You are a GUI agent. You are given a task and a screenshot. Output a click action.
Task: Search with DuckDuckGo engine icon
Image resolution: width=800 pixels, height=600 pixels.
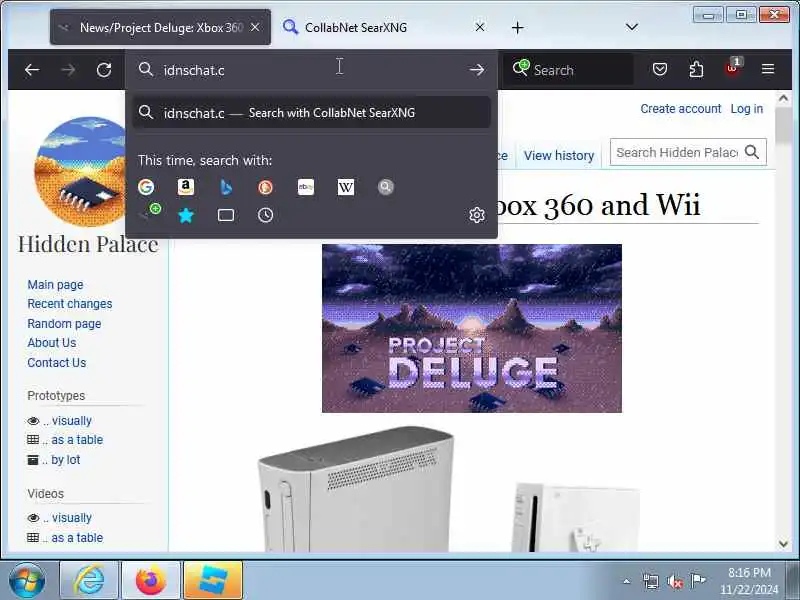click(x=265, y=187)
